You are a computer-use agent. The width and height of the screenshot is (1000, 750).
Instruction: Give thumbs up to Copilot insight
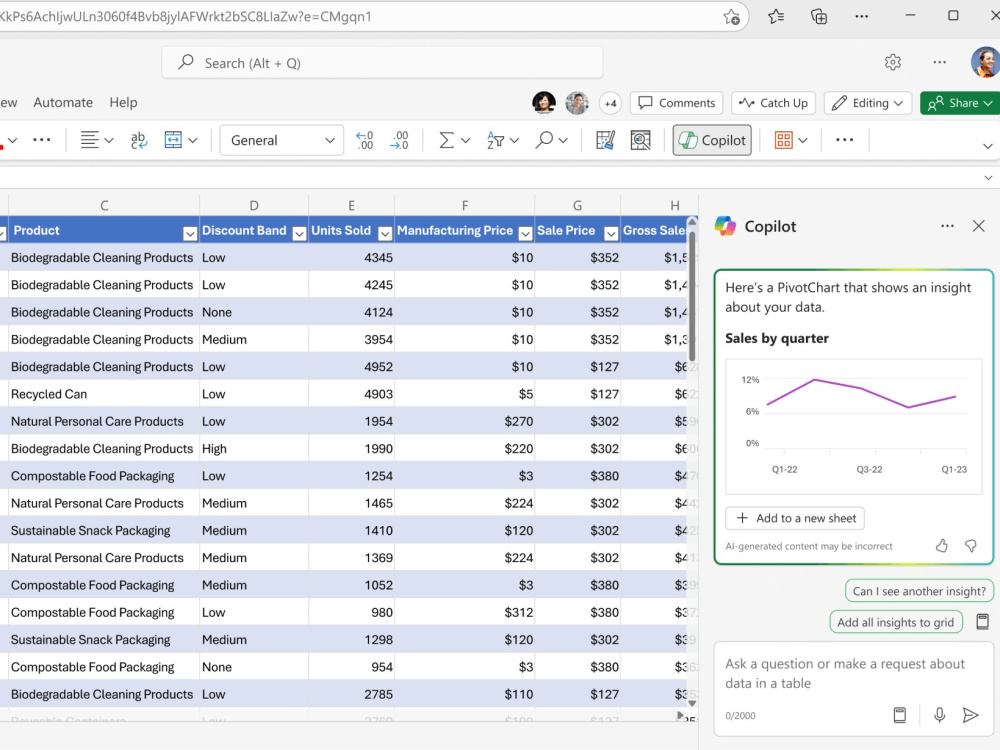click(x=942, y=546)
